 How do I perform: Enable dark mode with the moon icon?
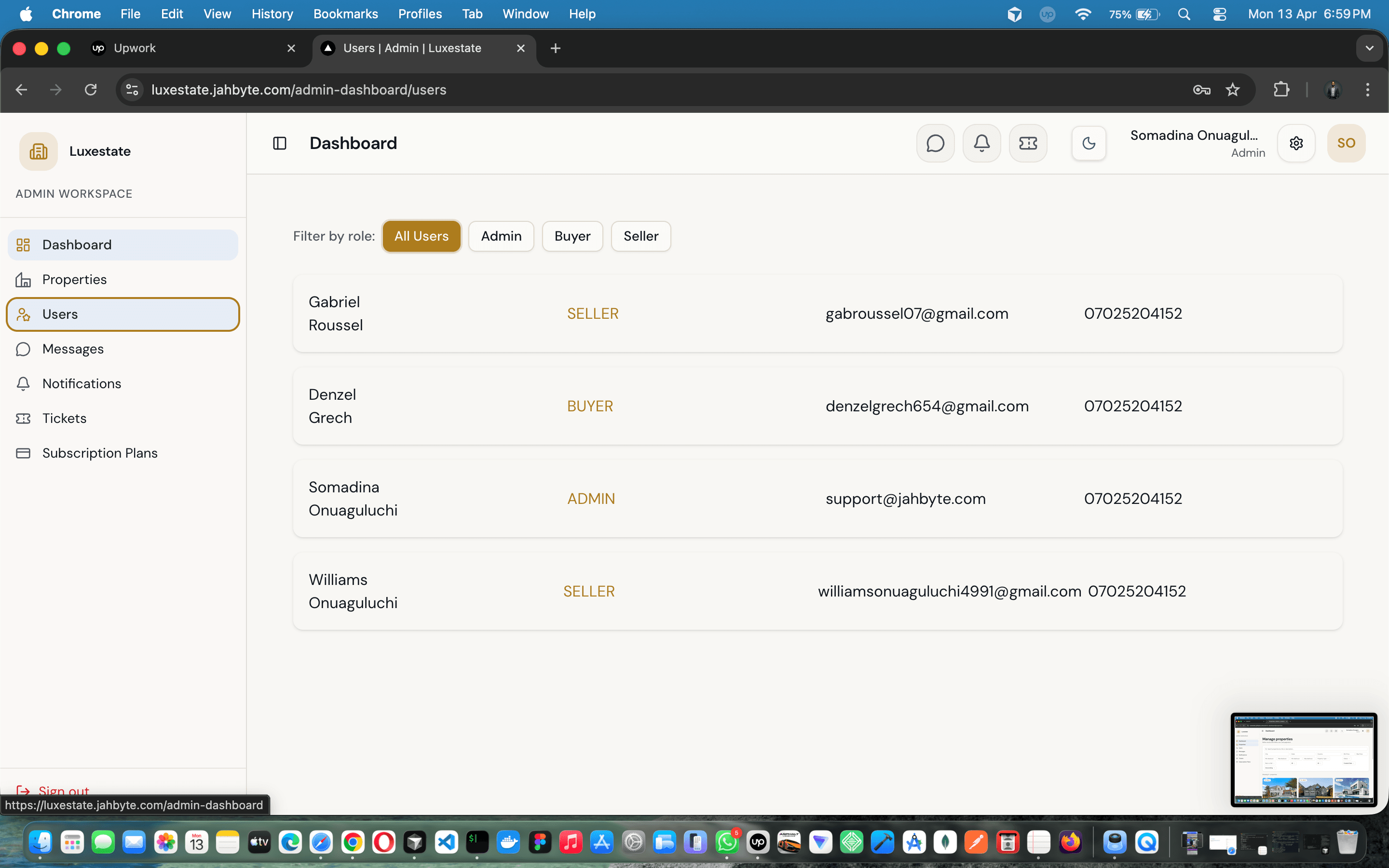1088,143
